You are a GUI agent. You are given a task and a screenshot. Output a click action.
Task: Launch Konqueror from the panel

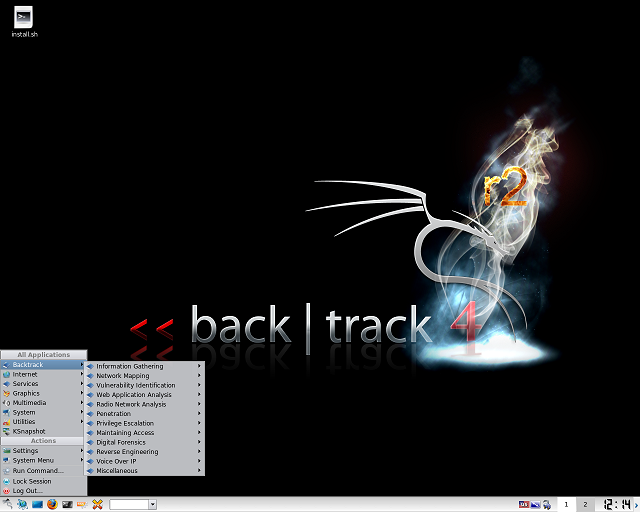point(22,504)
